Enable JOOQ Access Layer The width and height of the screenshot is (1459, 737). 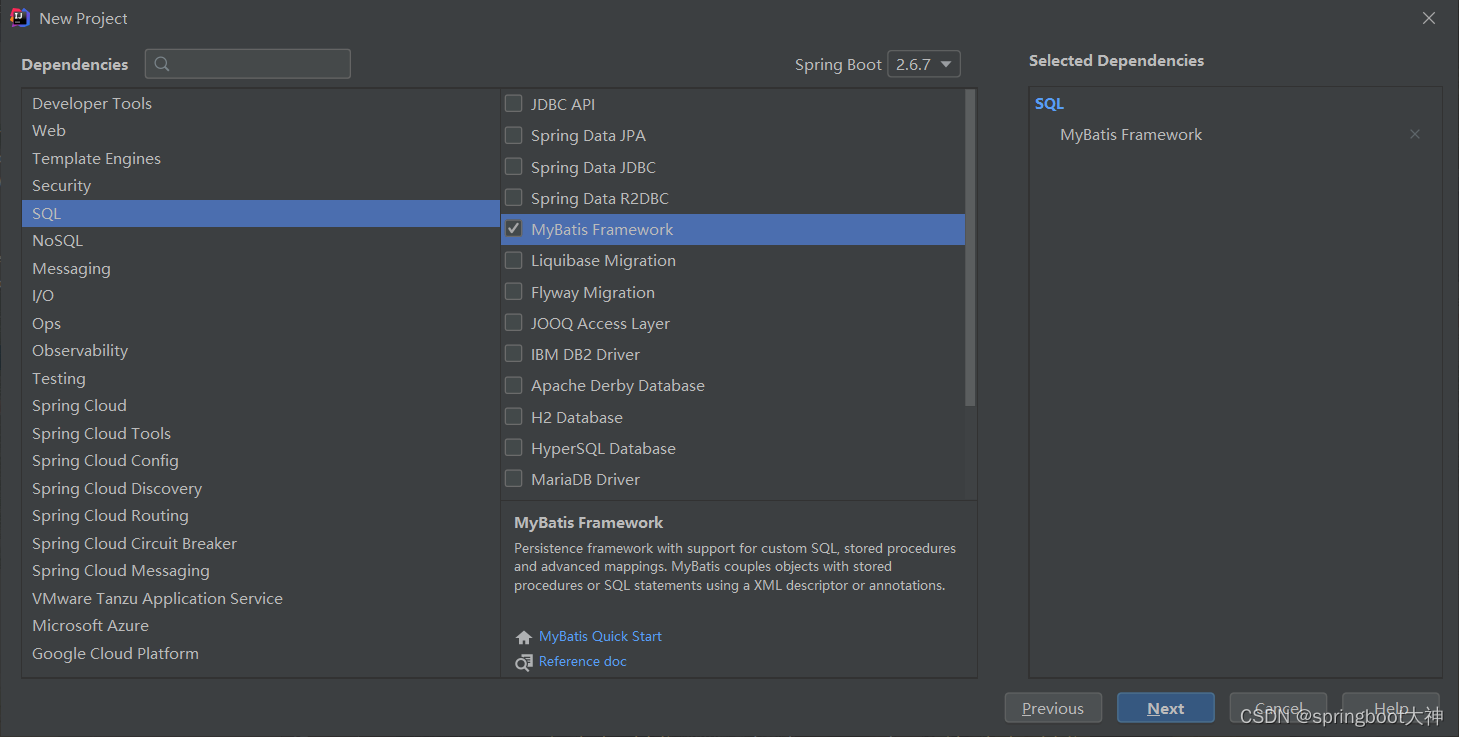click(x=513, y=322)
